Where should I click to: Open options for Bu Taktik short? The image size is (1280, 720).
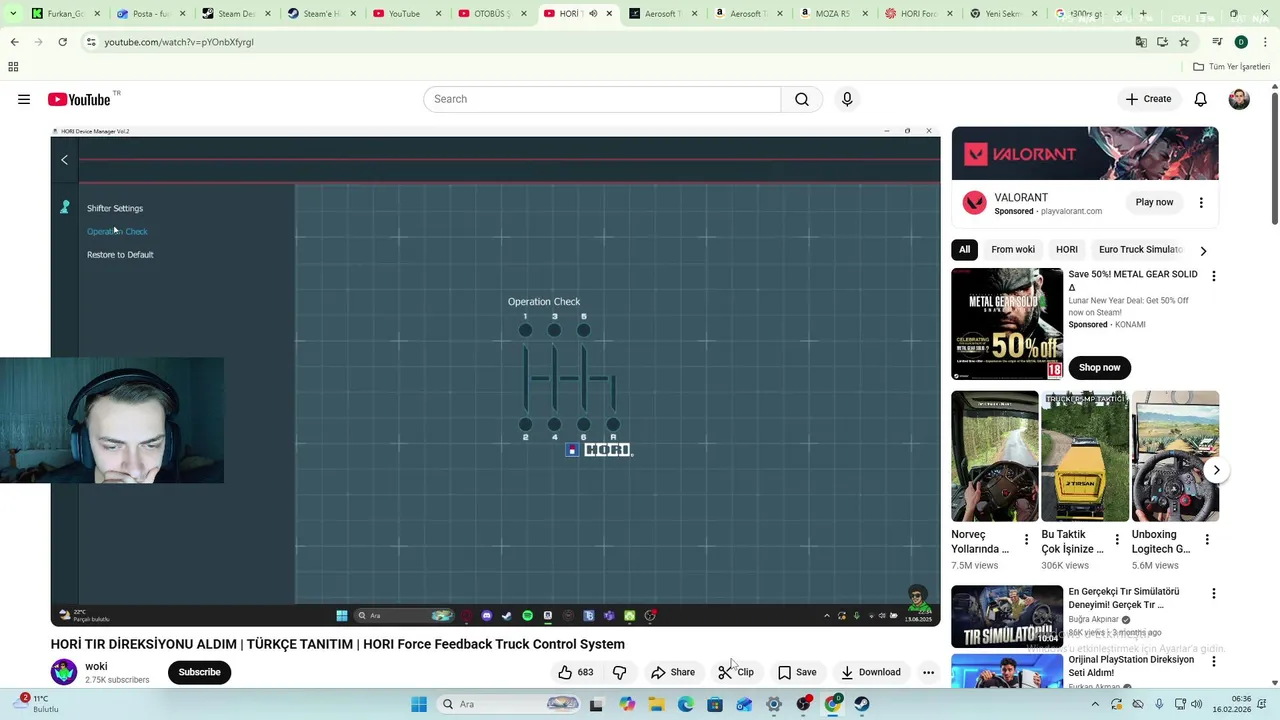pos(1117,540)
